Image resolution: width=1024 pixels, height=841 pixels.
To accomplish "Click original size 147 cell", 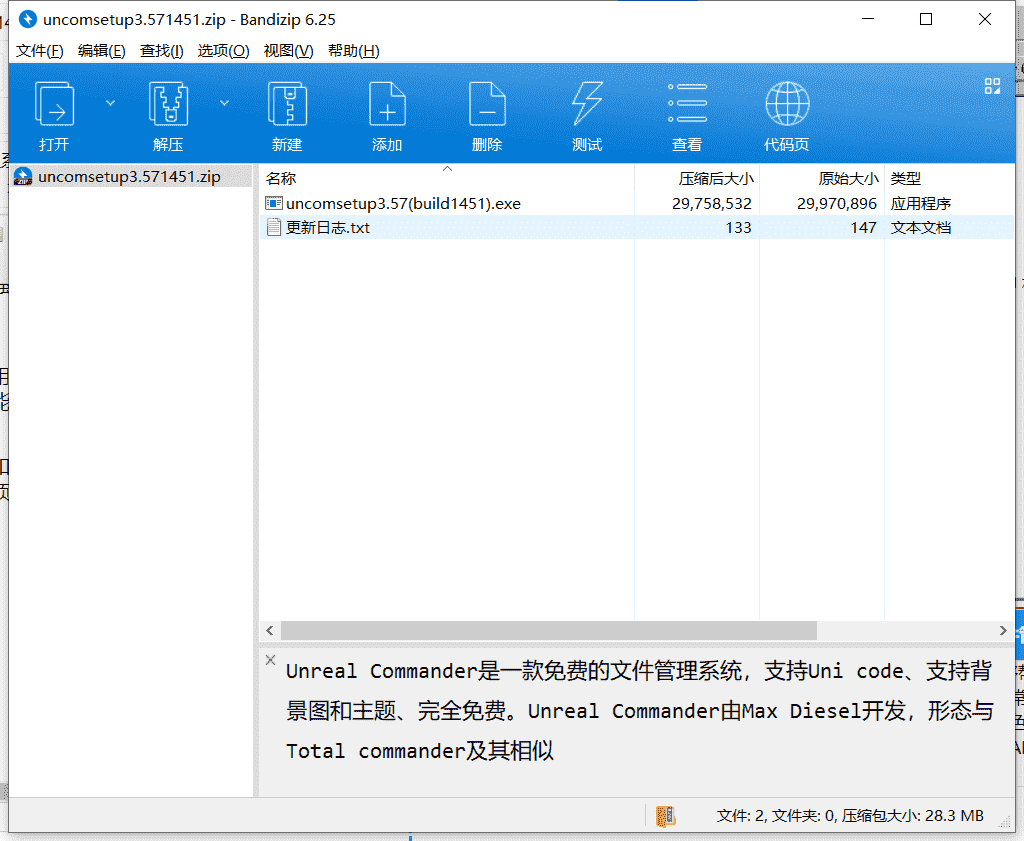I will (863, 227).
